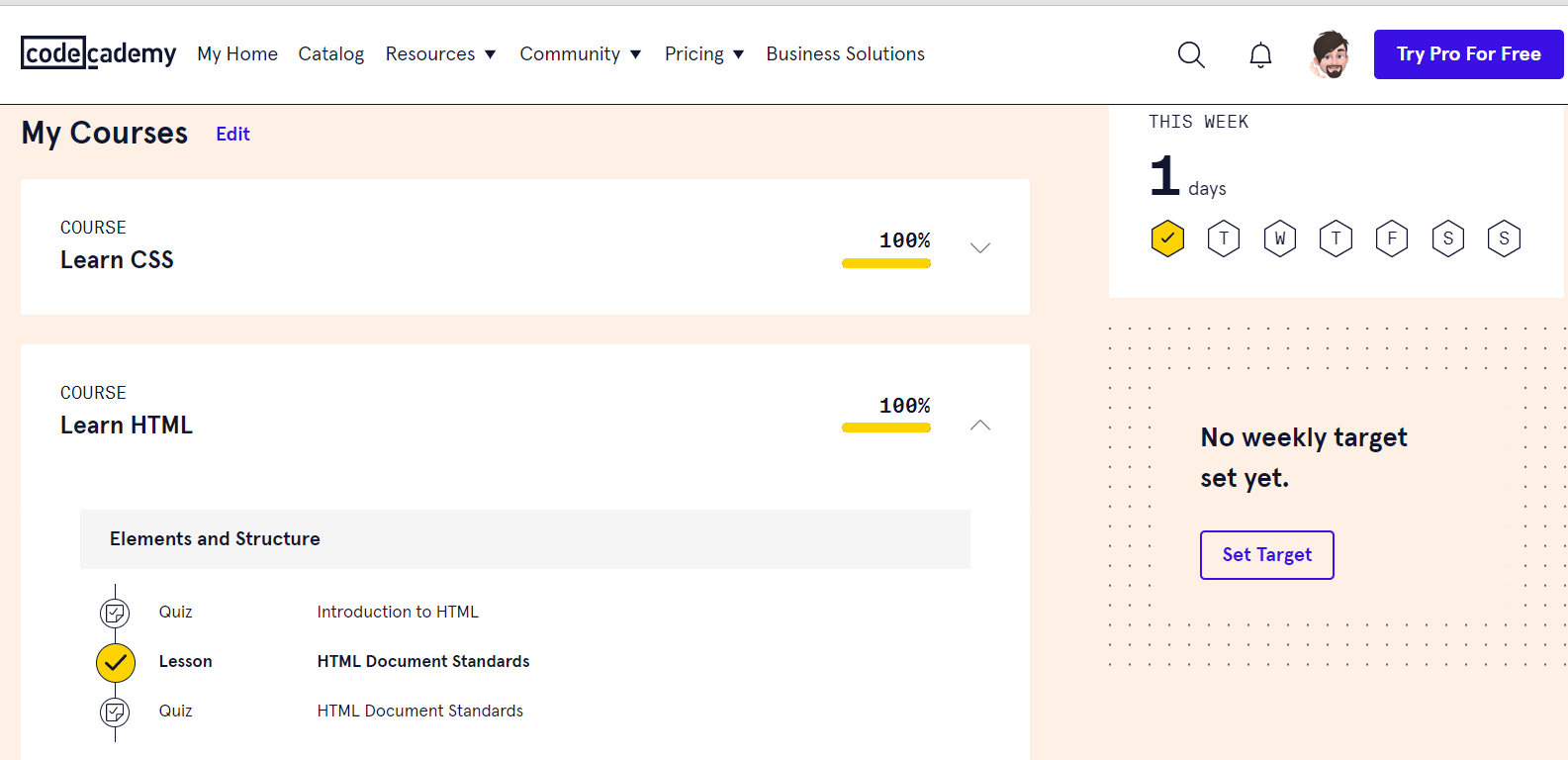Viewport: 1568px width, 760px height.
Task: Click Edit next to My Courses
Action: click(x=232, y=134)
